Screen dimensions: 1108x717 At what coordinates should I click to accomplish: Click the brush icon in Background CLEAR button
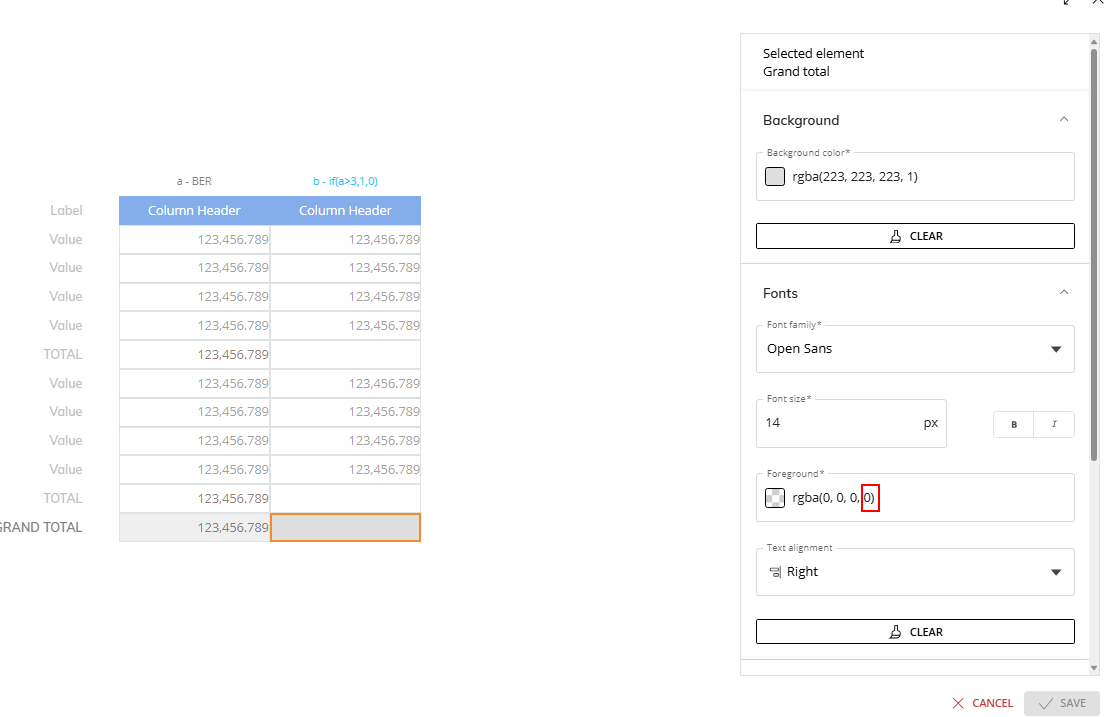(895, 236)
